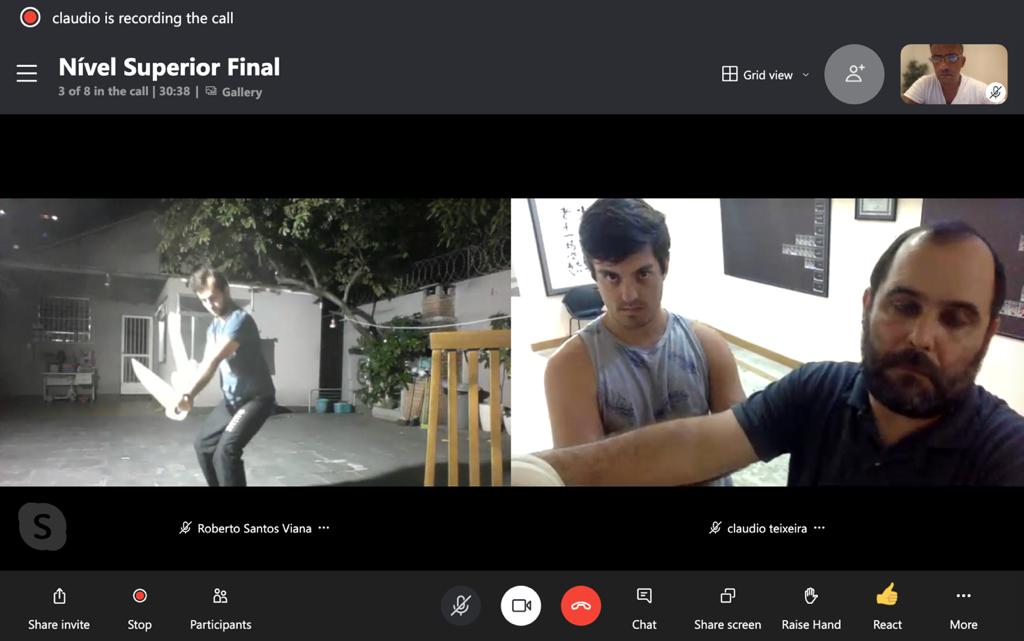Open the More options menu
The width and height of the screenshot is (1024, 641).
point(963,608)
